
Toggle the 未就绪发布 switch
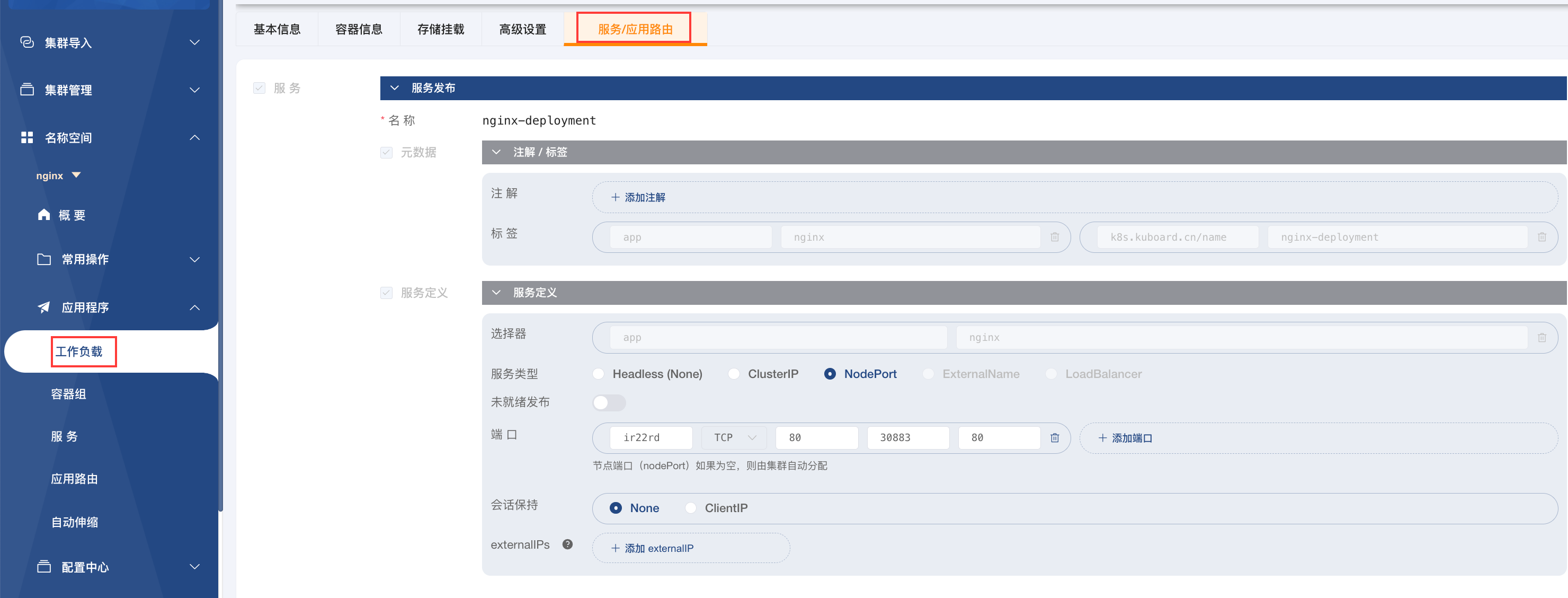point(609,402)
